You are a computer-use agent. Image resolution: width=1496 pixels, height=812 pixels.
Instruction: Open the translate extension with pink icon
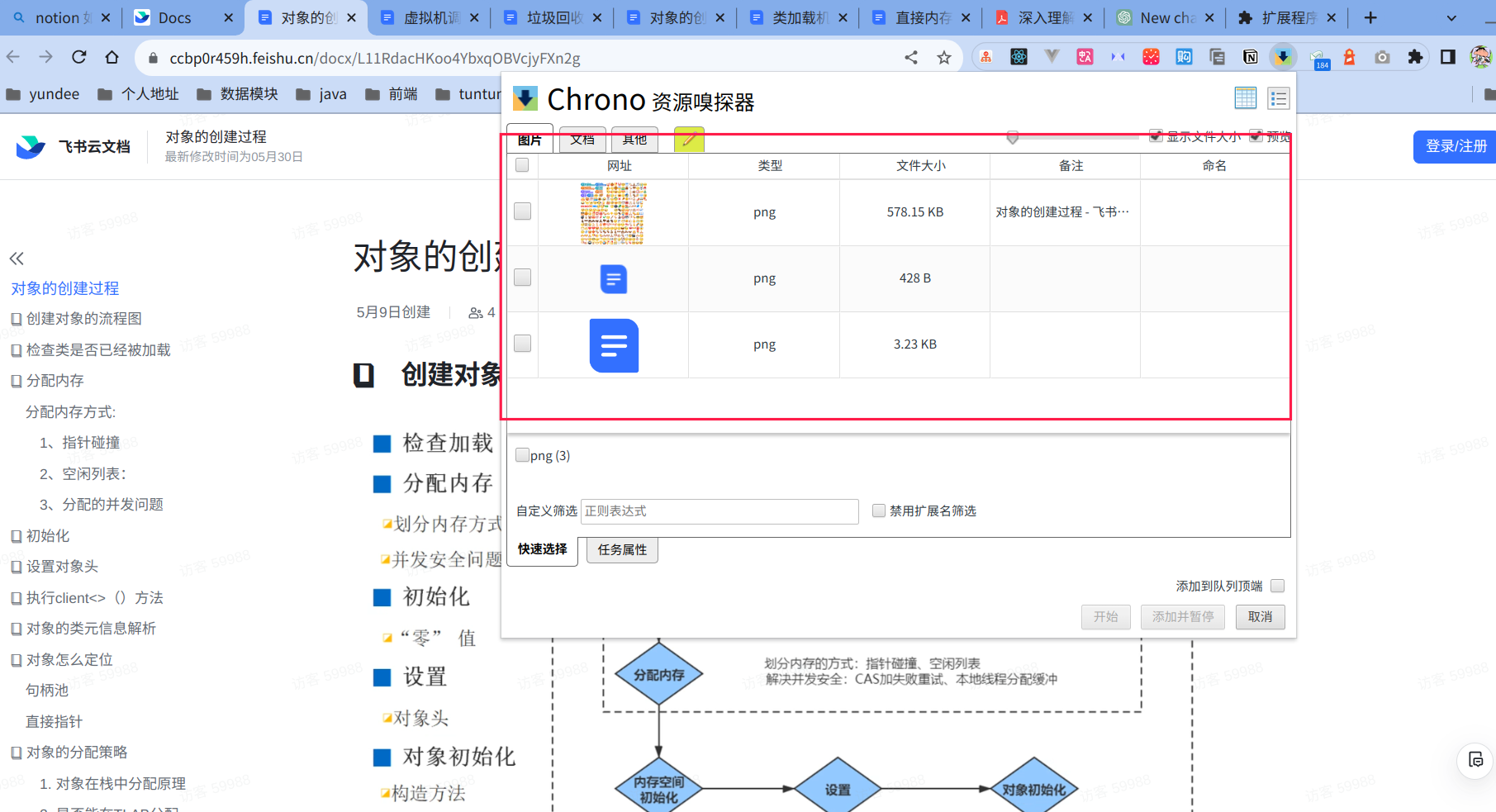coord(1085,57)
